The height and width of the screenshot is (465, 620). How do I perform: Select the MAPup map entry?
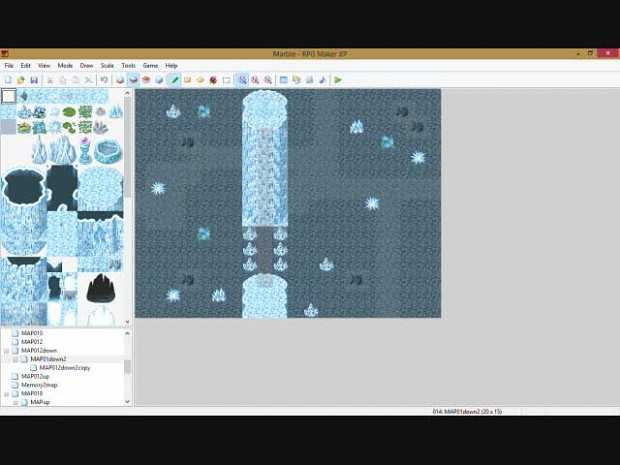pos(40,402)
